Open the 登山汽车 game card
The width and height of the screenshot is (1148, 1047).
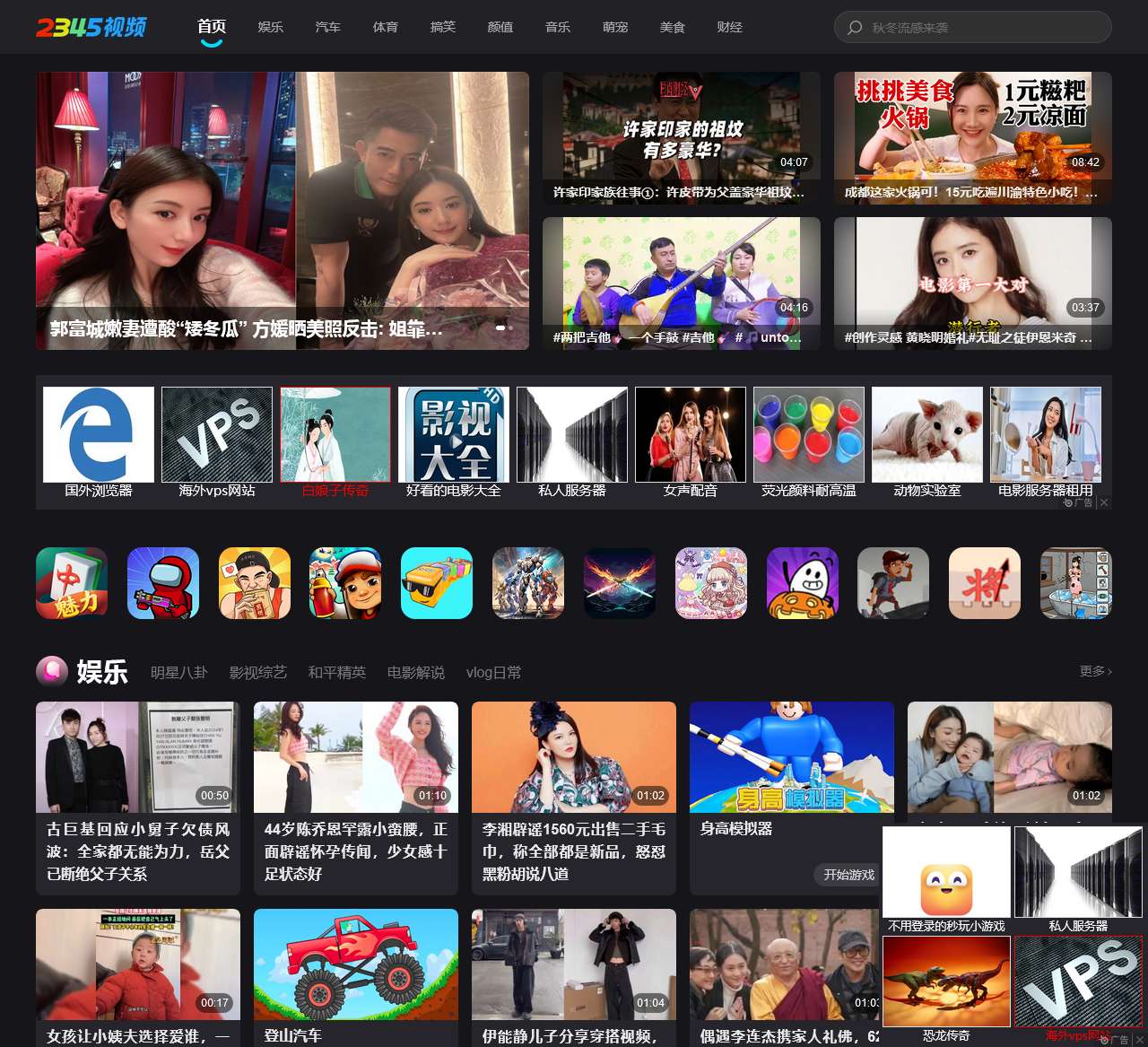coord(356,978)
